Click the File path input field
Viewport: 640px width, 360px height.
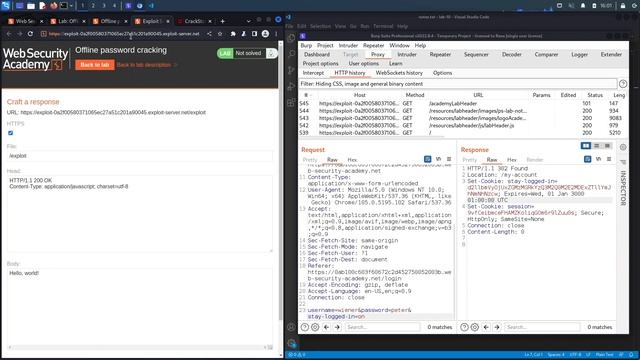(140, 156)
